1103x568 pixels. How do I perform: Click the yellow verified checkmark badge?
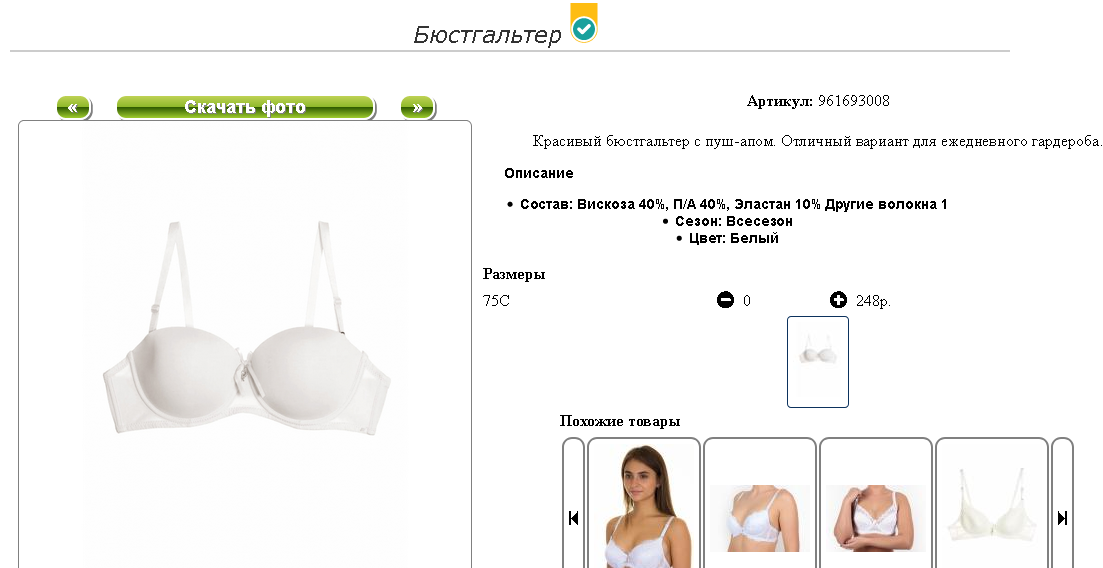pyautogui.click(x=584, y=23)
